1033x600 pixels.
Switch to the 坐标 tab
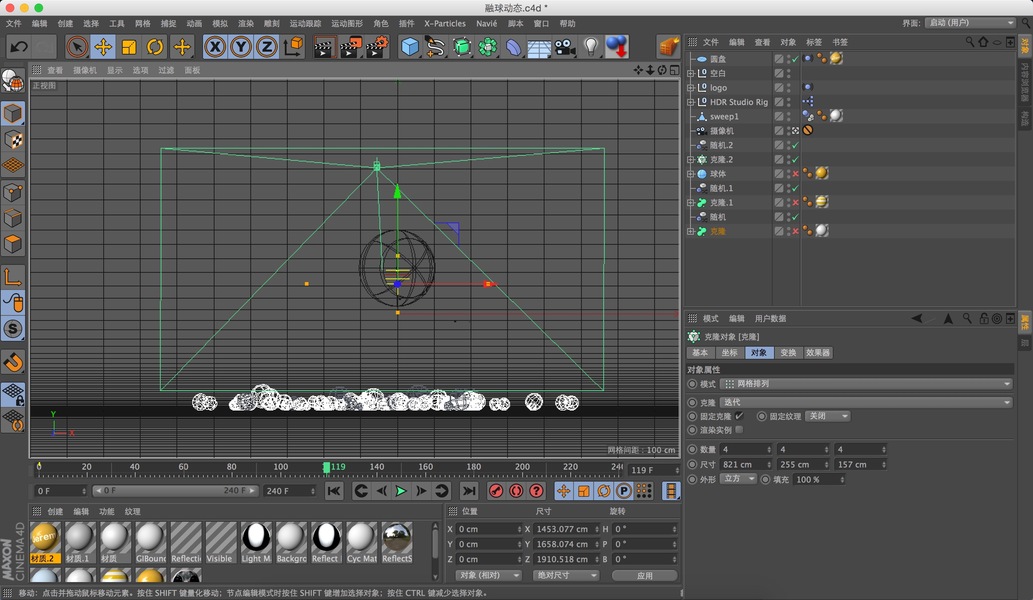tap(729, 352)
